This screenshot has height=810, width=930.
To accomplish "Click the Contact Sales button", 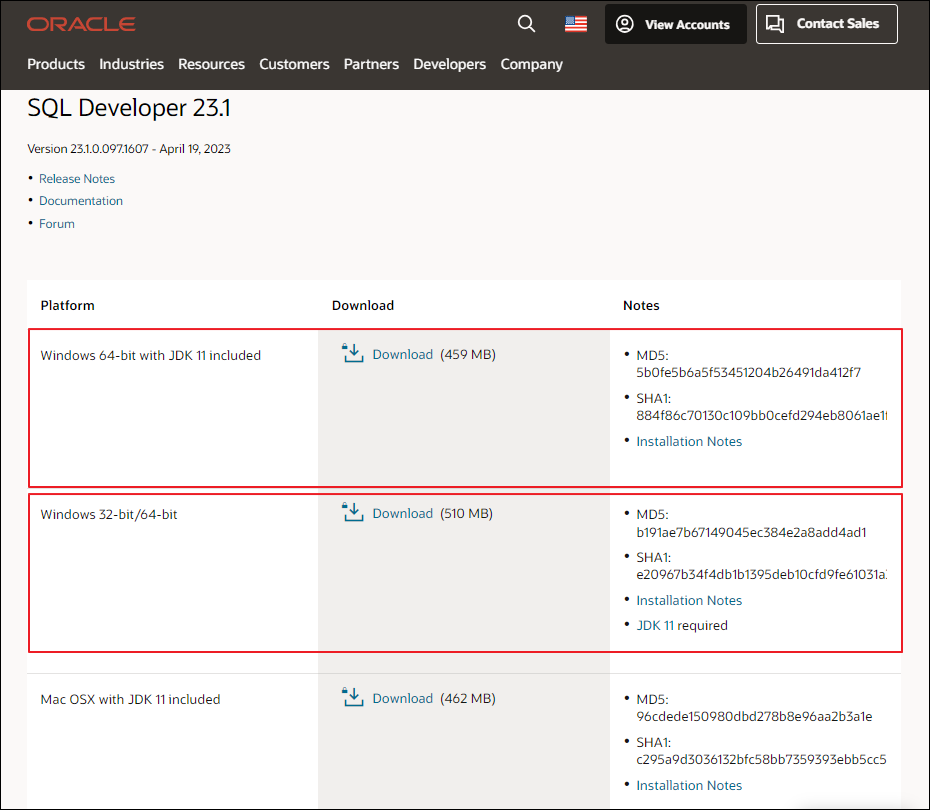I will pos(827,24).
